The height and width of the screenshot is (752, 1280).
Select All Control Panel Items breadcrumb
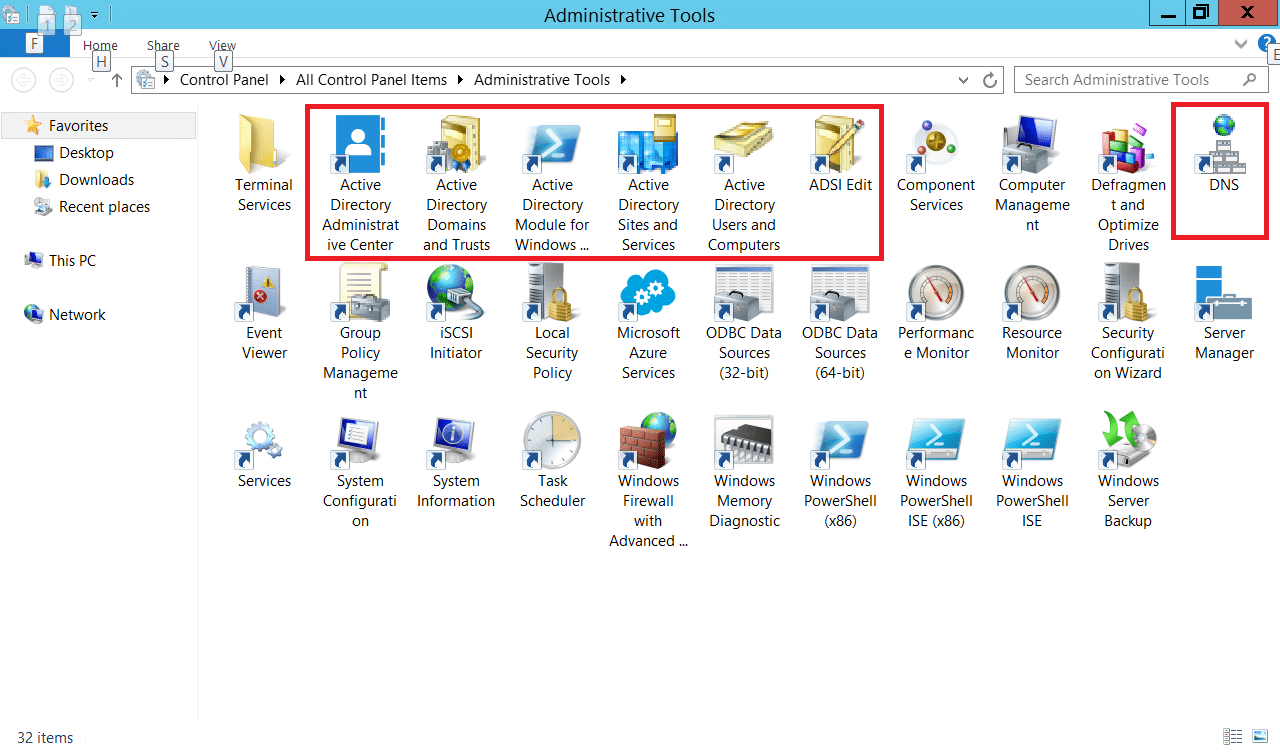371,80
